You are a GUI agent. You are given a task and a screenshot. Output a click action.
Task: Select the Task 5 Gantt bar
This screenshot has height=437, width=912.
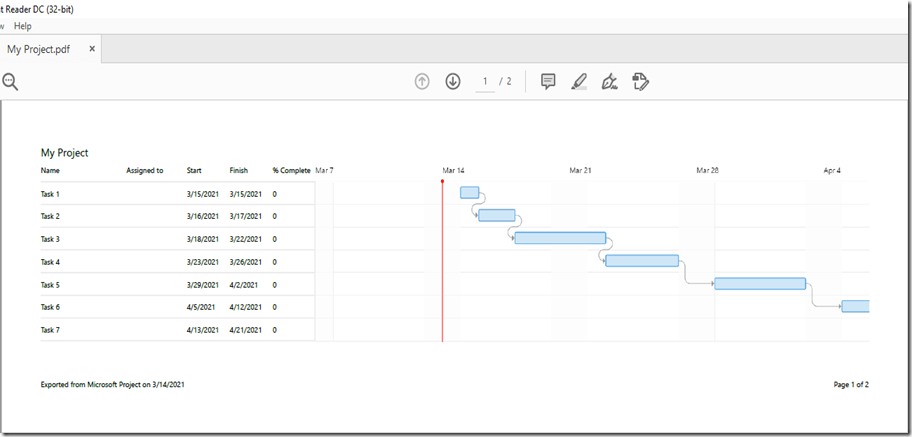pos(760,284)
